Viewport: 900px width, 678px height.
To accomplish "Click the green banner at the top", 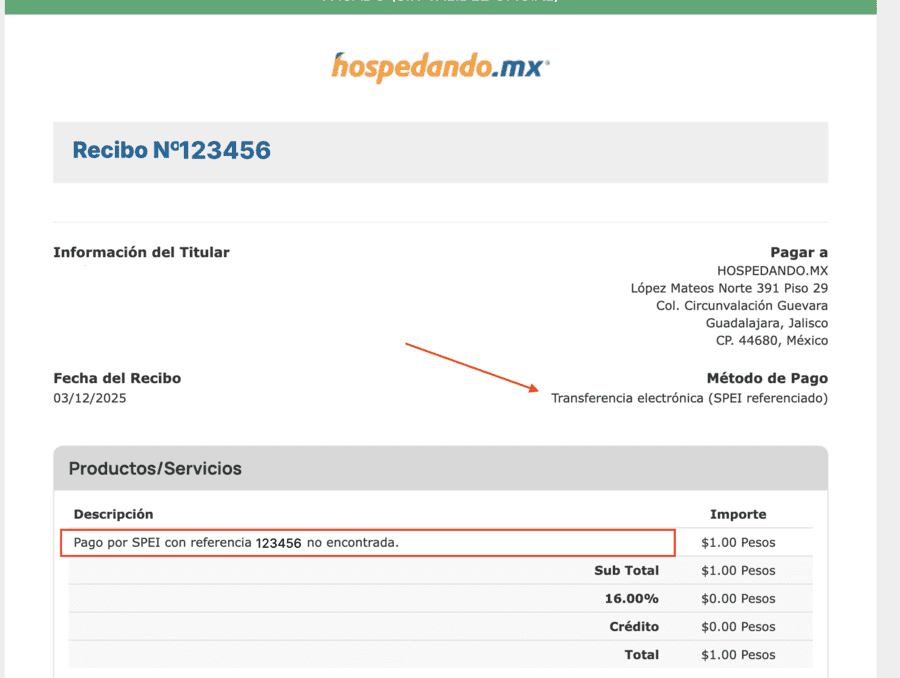I will point(440,6).
